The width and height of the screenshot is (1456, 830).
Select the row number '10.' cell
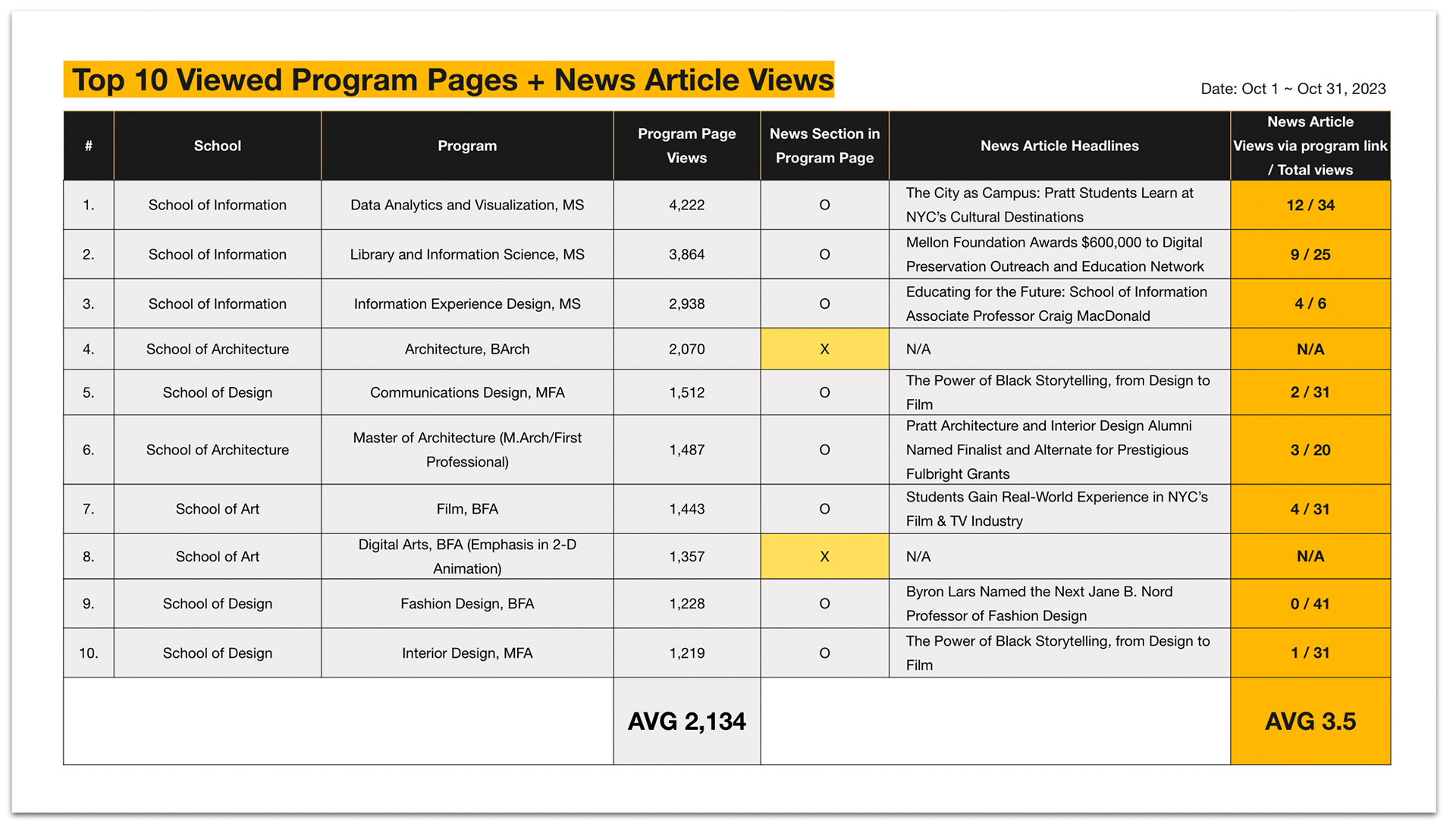pyautogui.click(x=89, y=653)
